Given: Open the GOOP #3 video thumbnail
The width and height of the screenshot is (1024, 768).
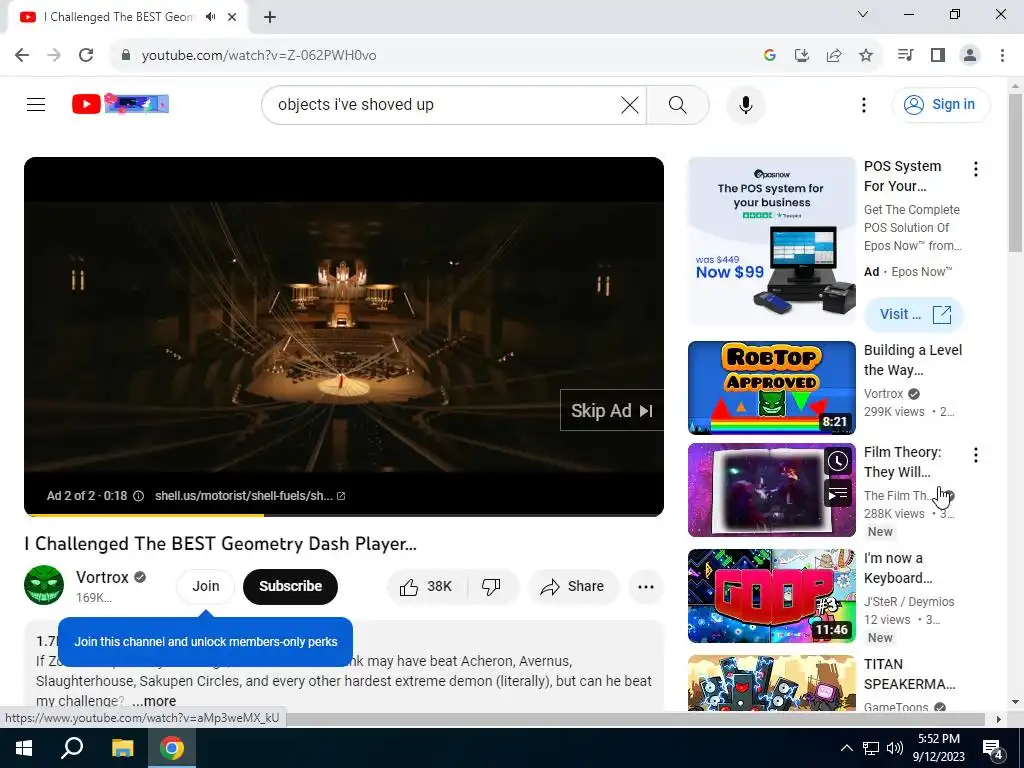Looking at the screenshot, I should click(x=771, y=596).
